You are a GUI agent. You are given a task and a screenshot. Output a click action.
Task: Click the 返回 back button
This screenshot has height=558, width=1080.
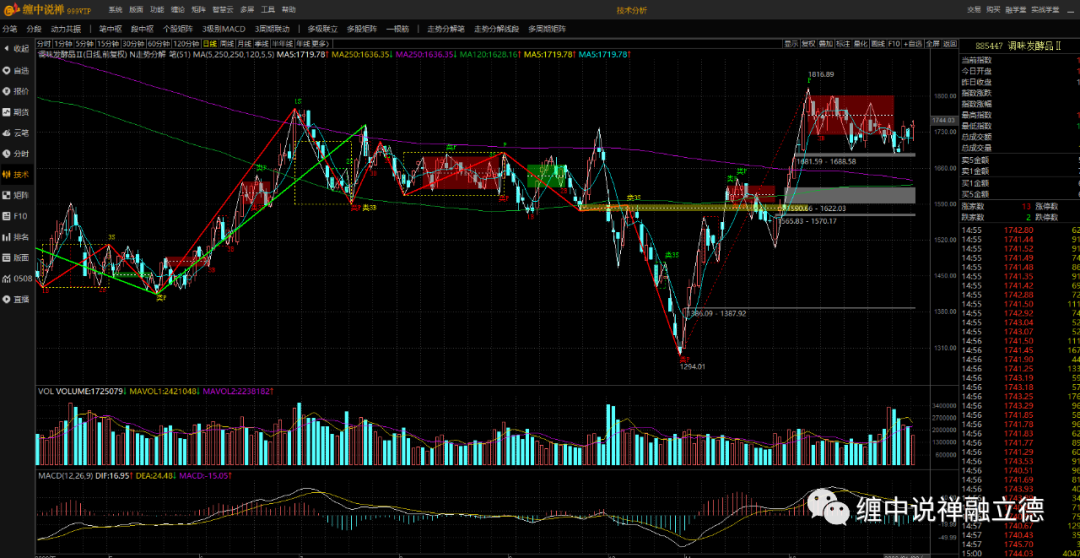(x=951, y=43)
